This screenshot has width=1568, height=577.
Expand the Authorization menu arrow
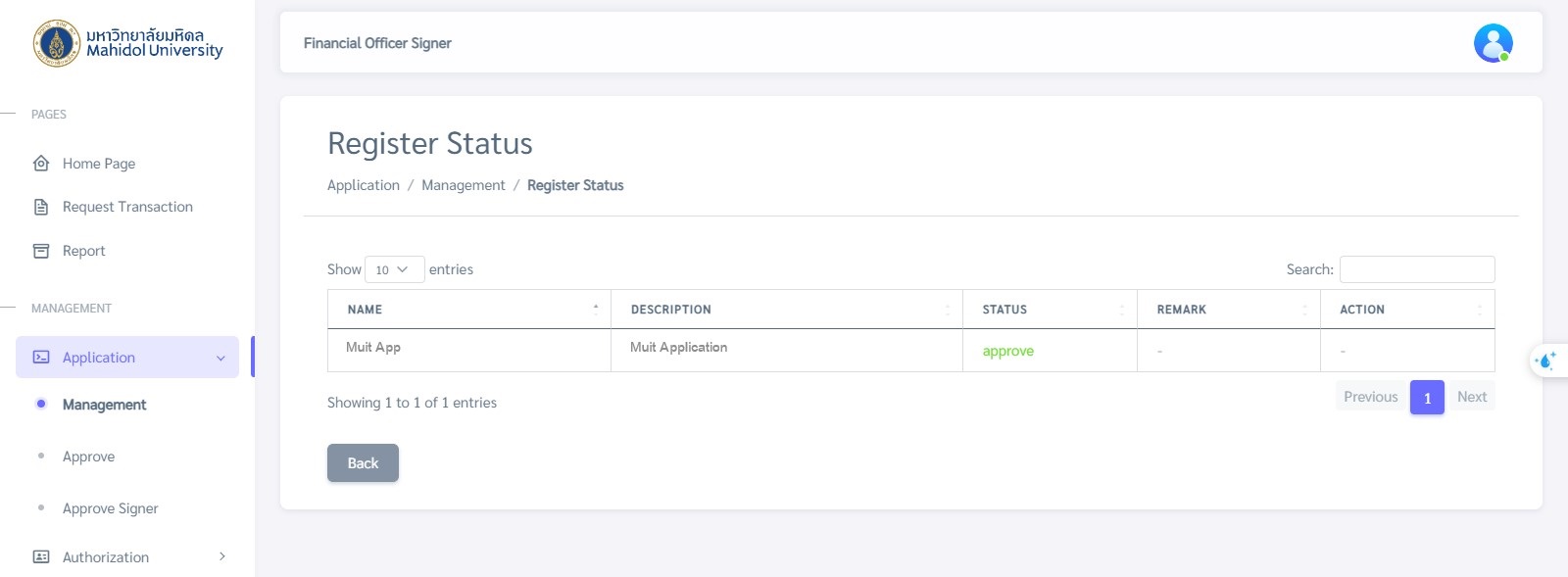[222, 556]
